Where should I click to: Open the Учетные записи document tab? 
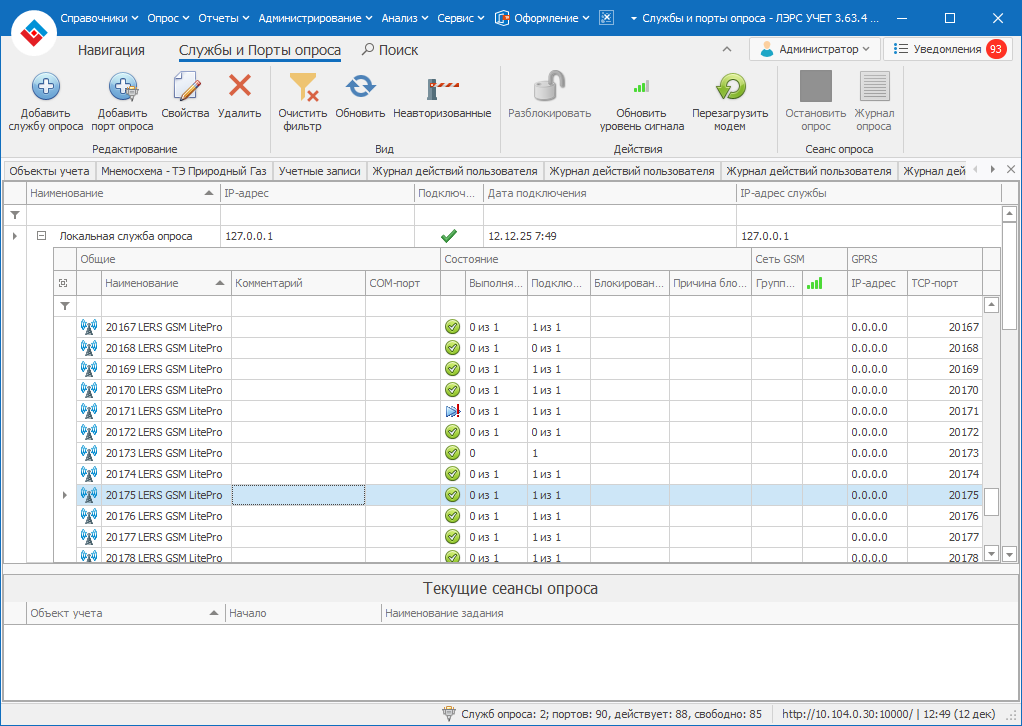(319, 171)
